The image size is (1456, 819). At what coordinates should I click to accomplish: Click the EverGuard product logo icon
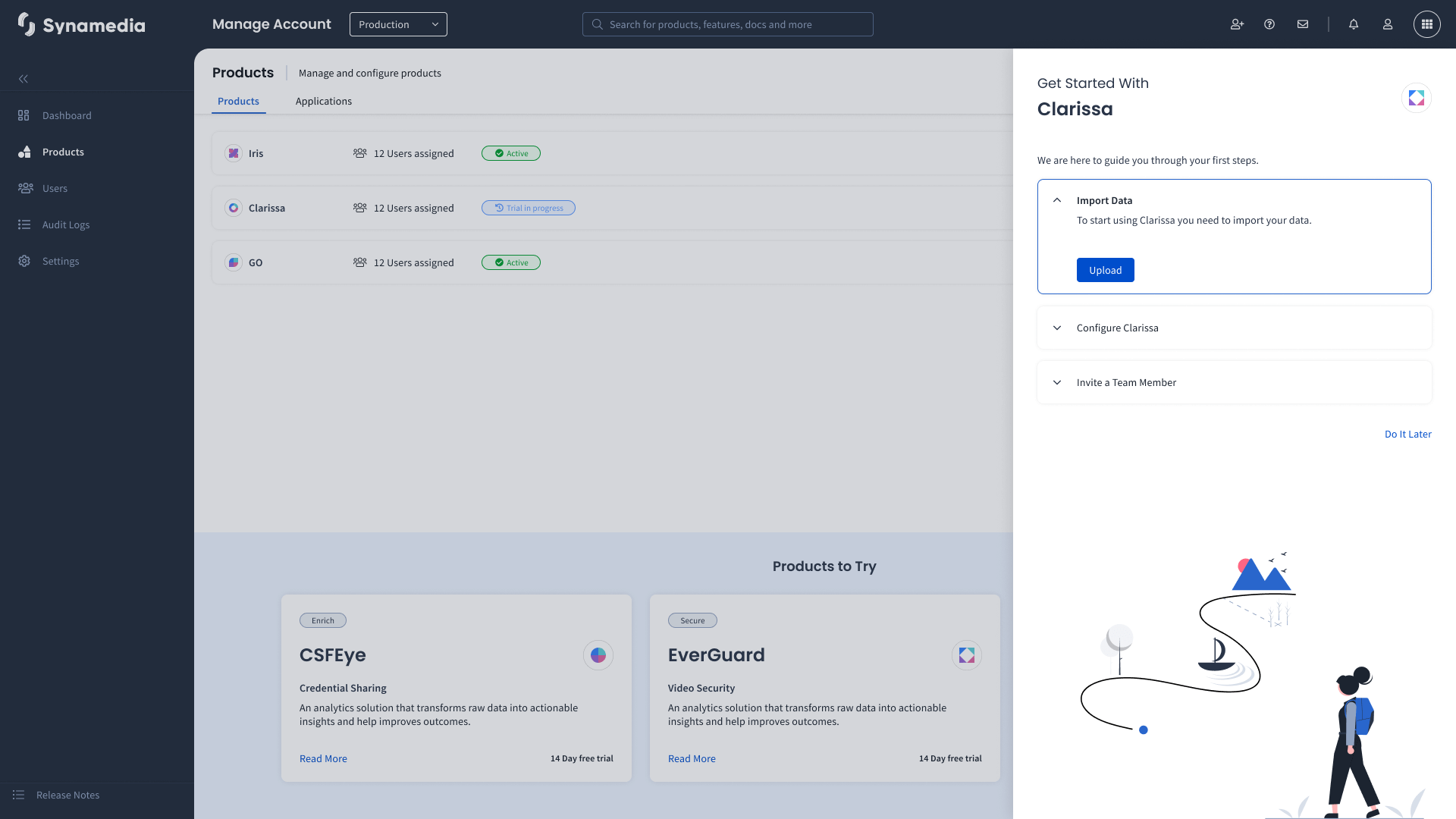967,655
